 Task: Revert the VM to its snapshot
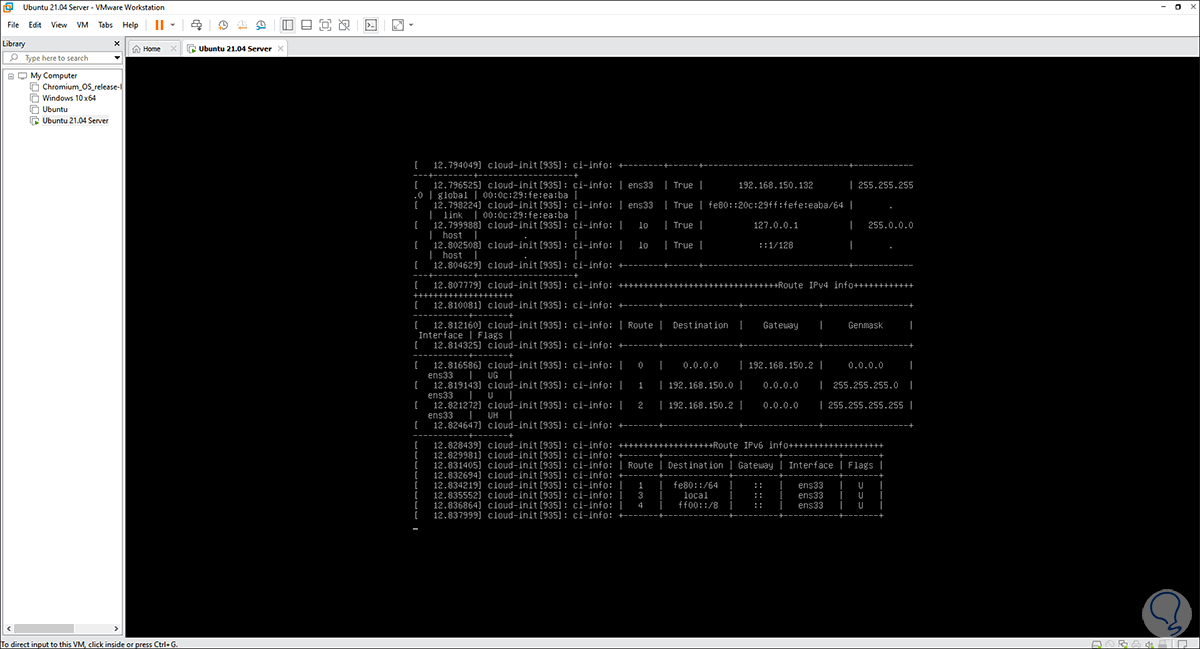click(242, 24)
